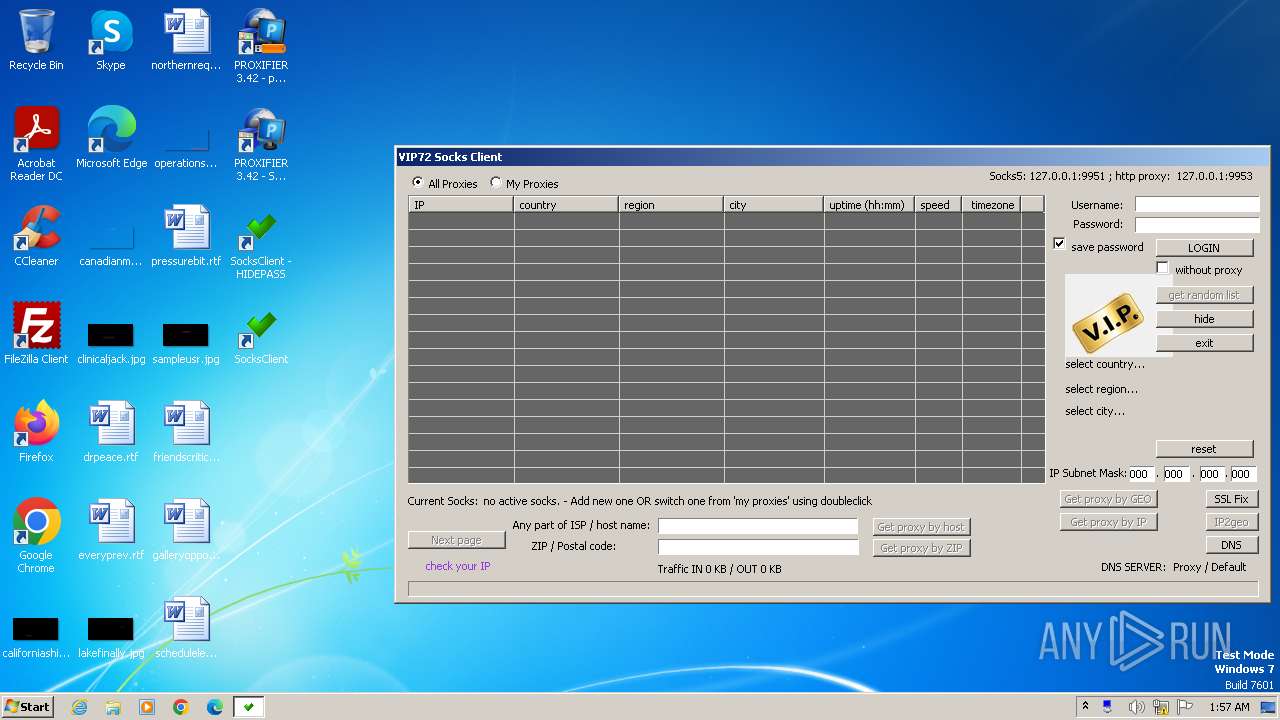Launch Google Chrome from the desktop

point(36,536)
